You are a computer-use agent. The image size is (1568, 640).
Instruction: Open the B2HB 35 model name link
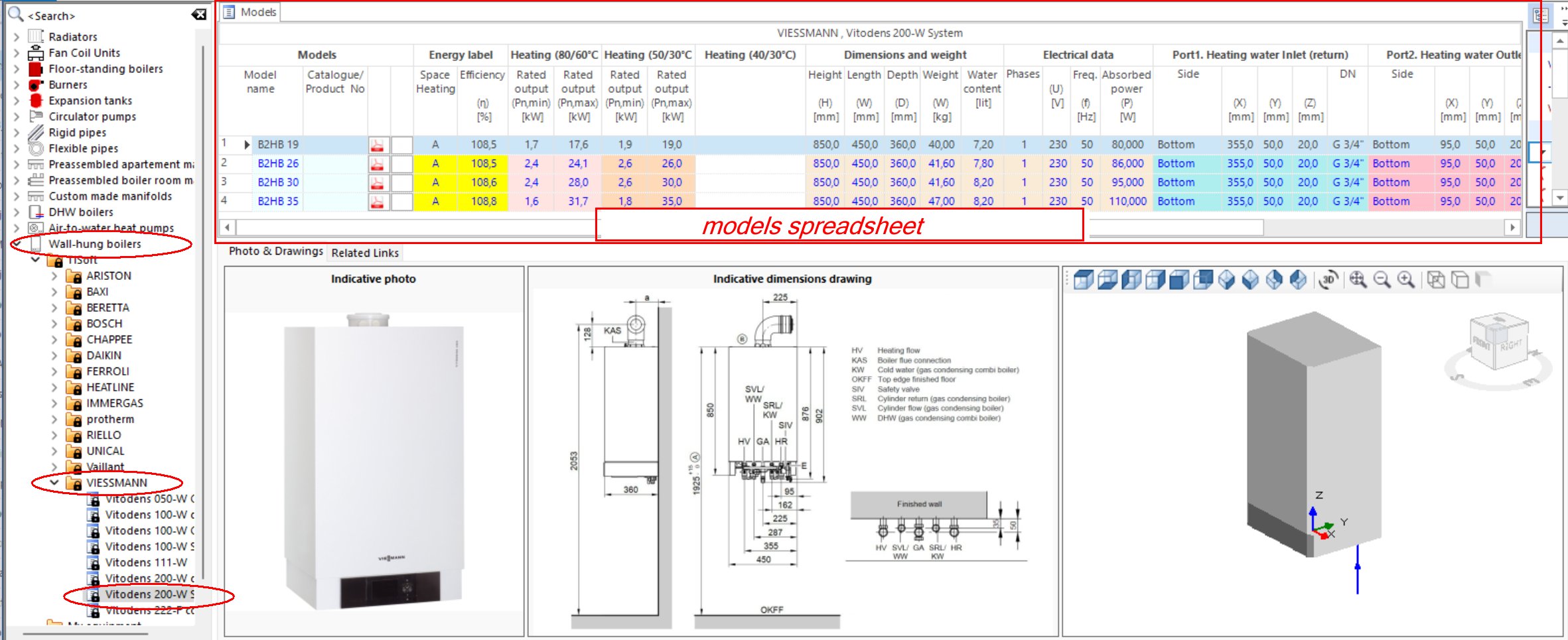point(278,201)
